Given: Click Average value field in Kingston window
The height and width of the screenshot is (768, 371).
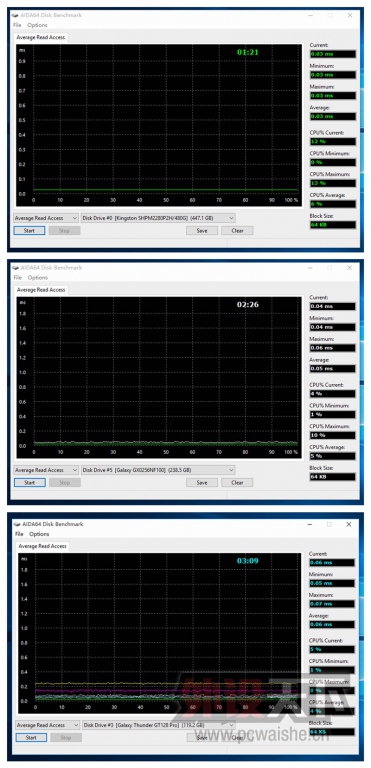Looking at the screenshot, I should (x=333, y=117).
